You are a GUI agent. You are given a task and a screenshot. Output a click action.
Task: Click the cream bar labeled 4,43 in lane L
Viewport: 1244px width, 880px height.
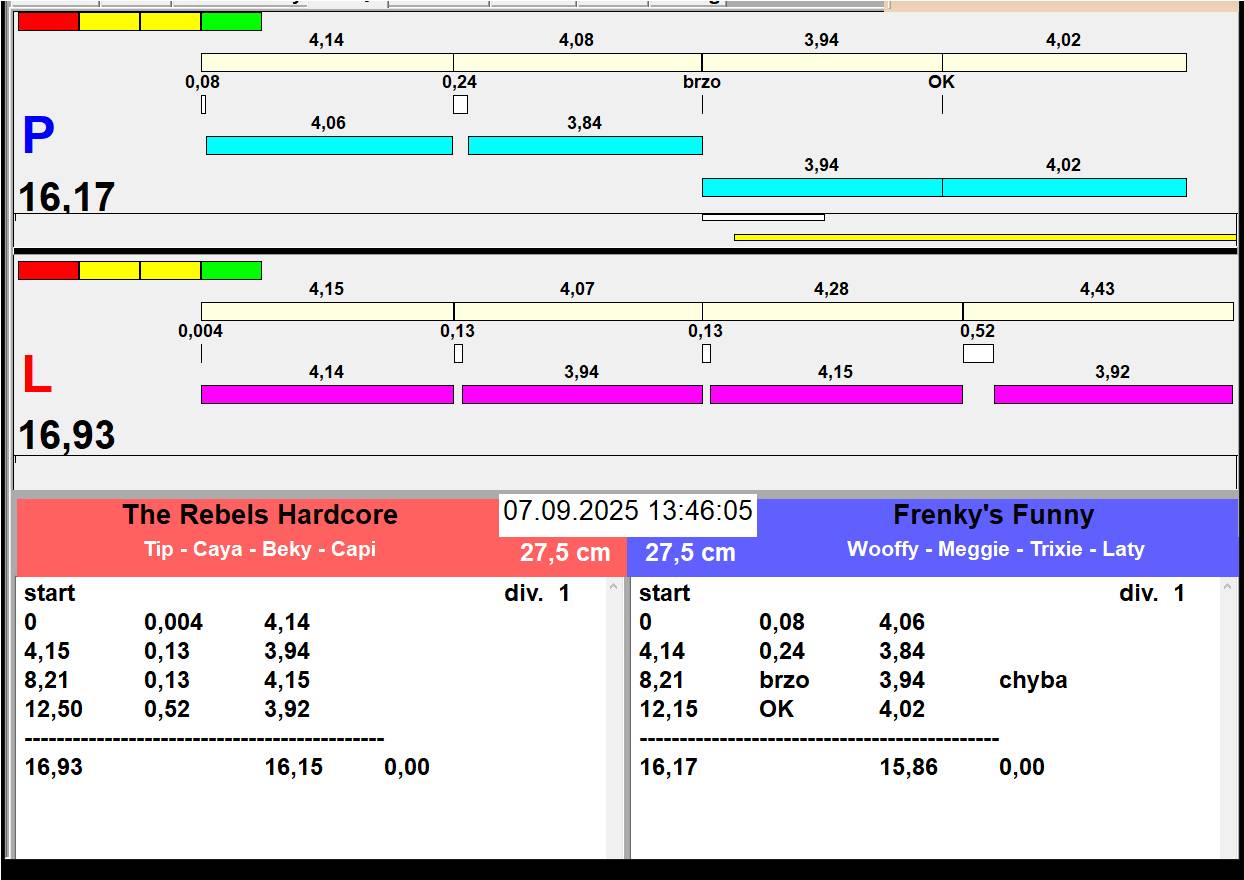tap(1097, 311)
